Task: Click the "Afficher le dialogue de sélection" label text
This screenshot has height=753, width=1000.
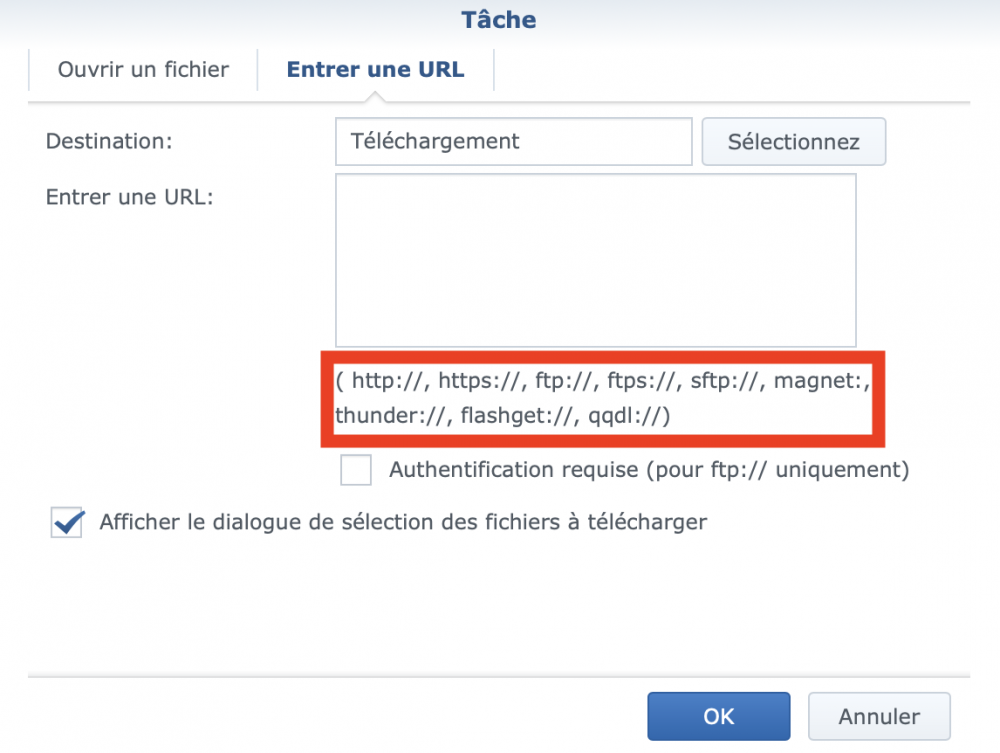Action: [x=403, y=522]
